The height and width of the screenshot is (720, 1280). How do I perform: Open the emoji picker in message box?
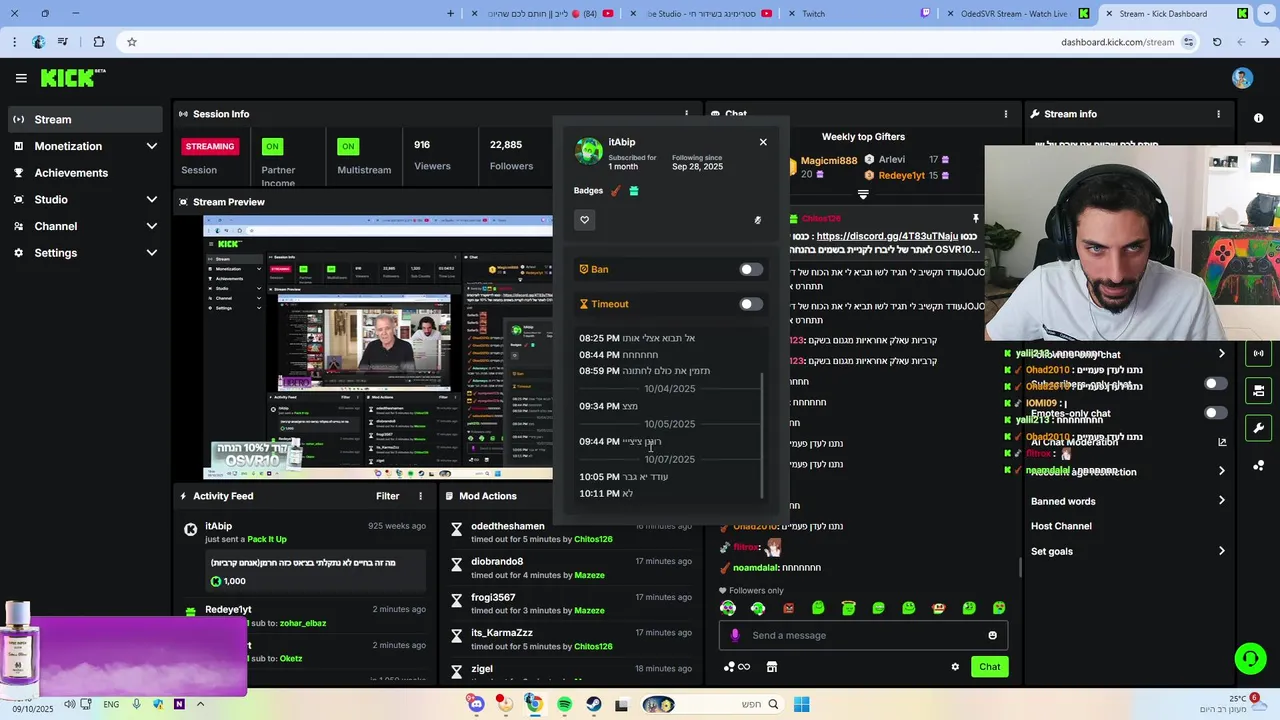[x=992, y=635]
